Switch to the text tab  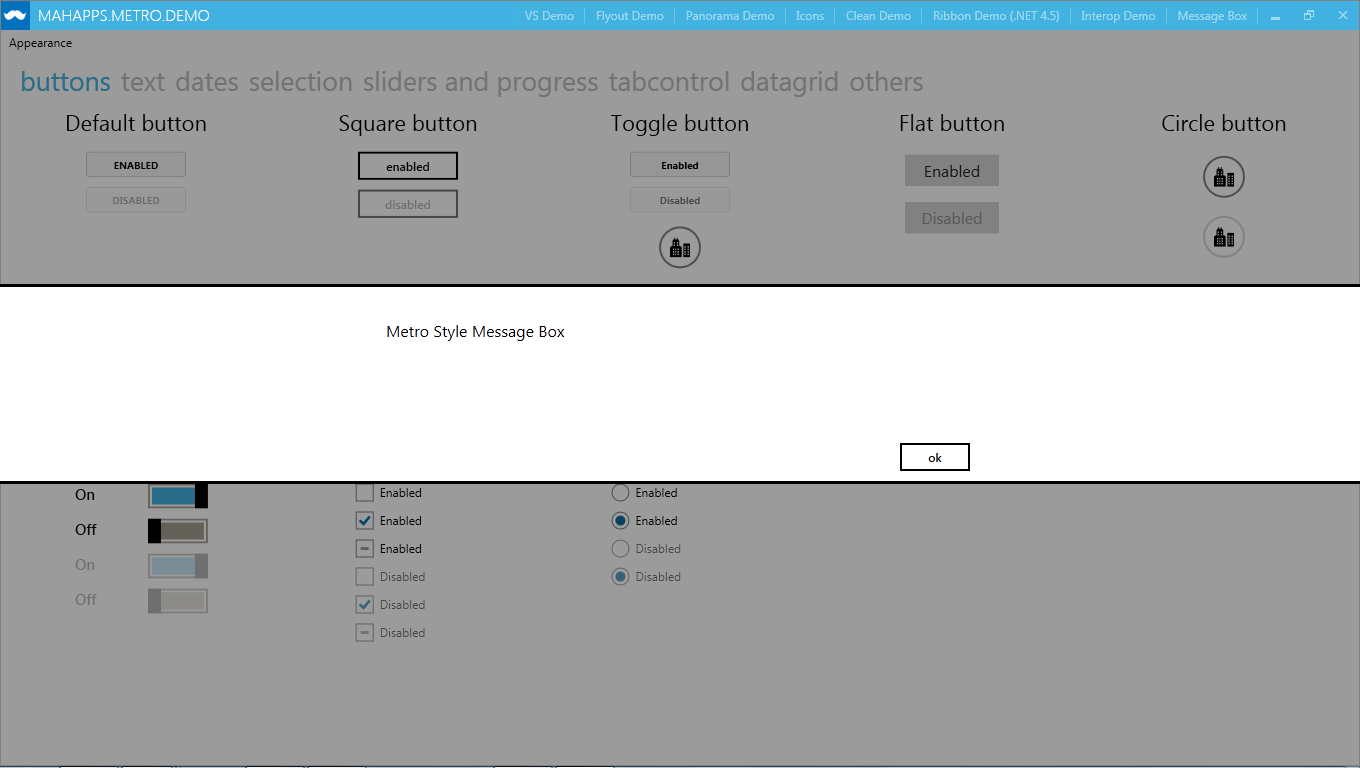click(x=143, y=82)
